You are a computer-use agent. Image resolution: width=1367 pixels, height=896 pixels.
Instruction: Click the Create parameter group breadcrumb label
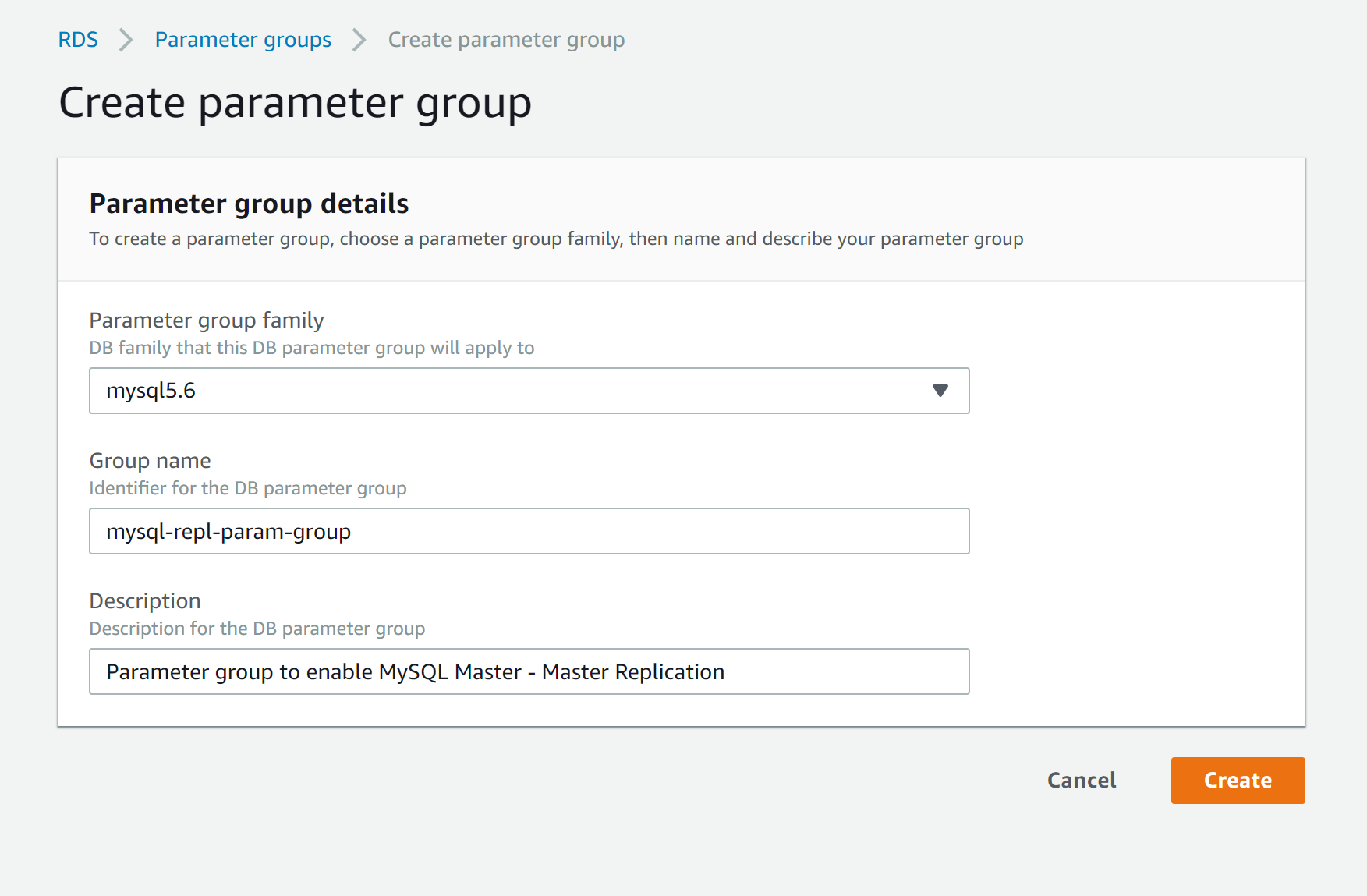(x=506, y=39)
